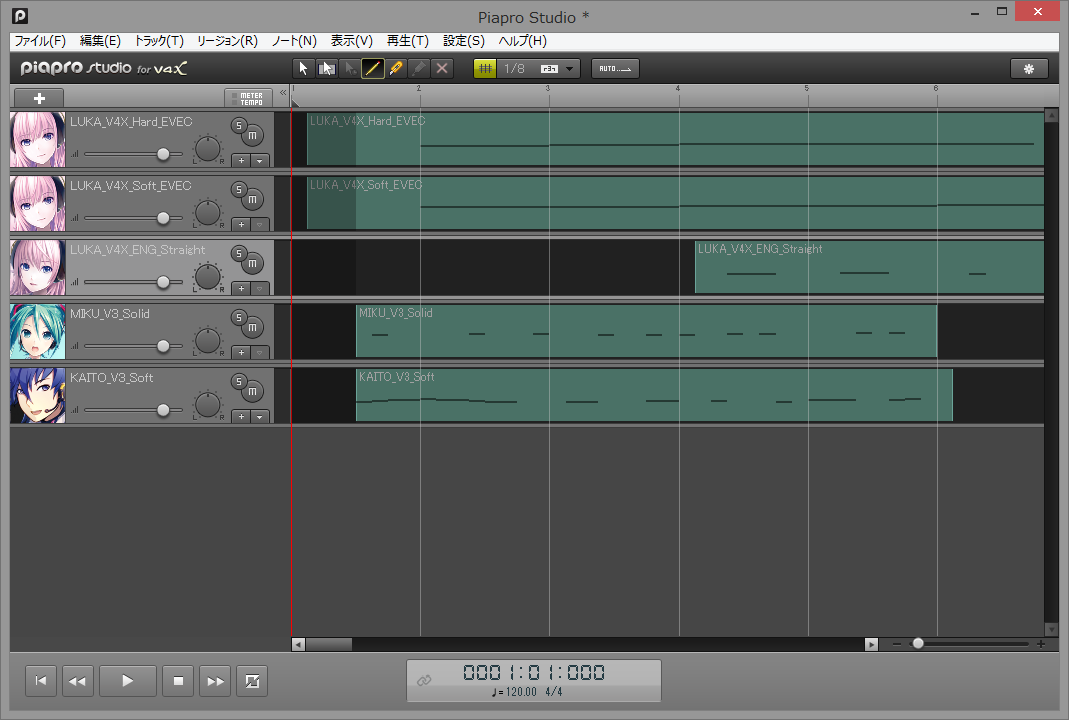The image size is (1069, 720).
Task: Solo the MIKU_V3_Solid track
Action: click(x=239, y=318)
